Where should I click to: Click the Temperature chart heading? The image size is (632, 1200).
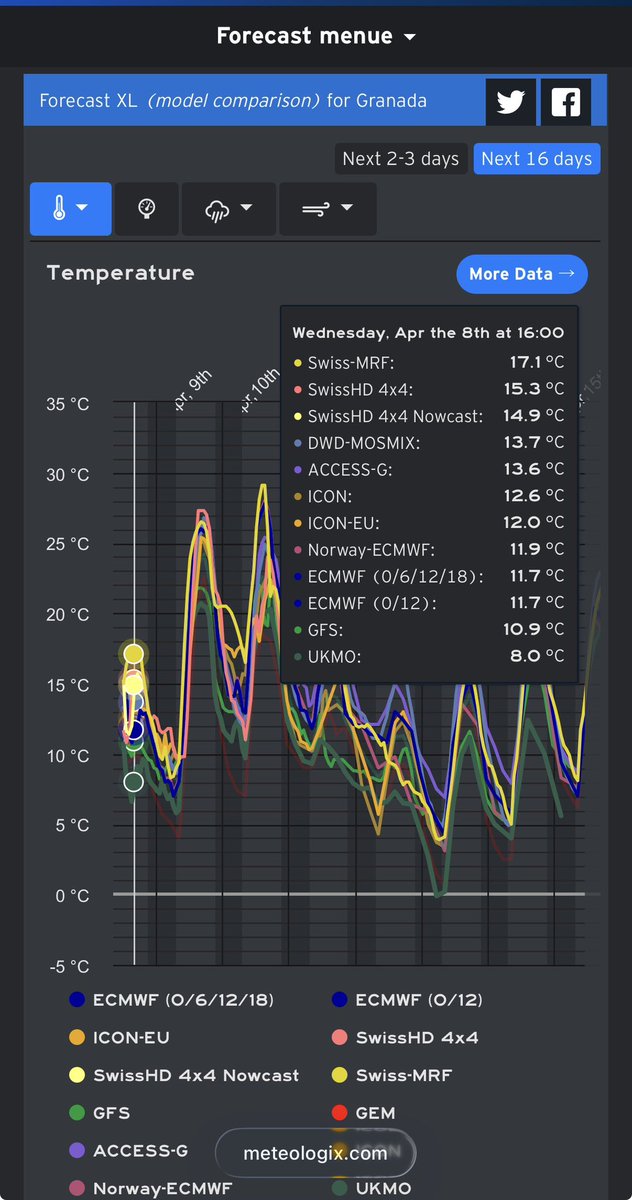(121, 273)
